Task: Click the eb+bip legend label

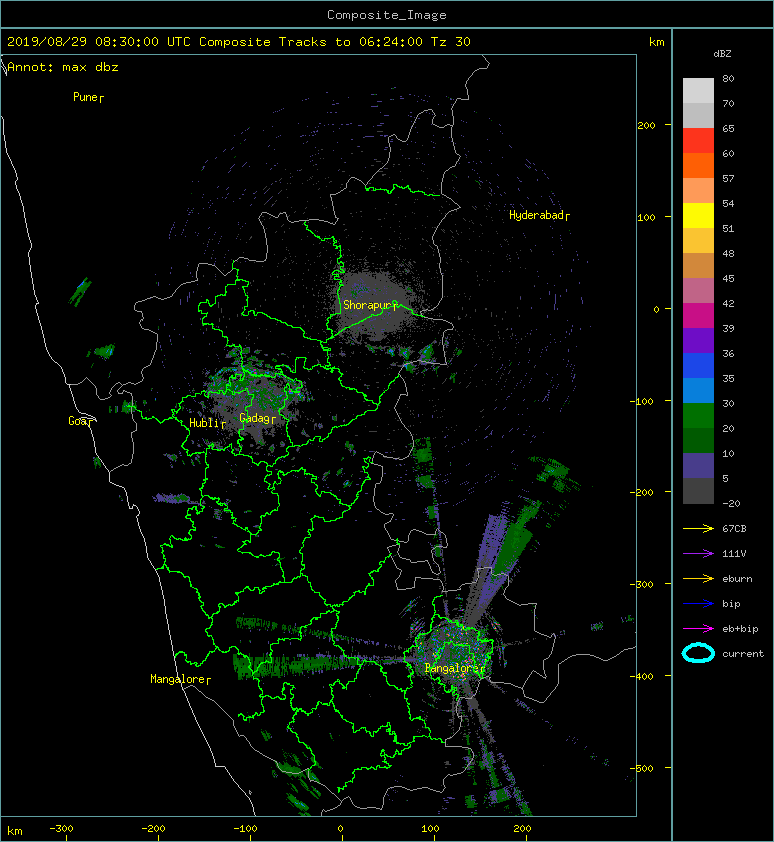Action: coord(740,628)
